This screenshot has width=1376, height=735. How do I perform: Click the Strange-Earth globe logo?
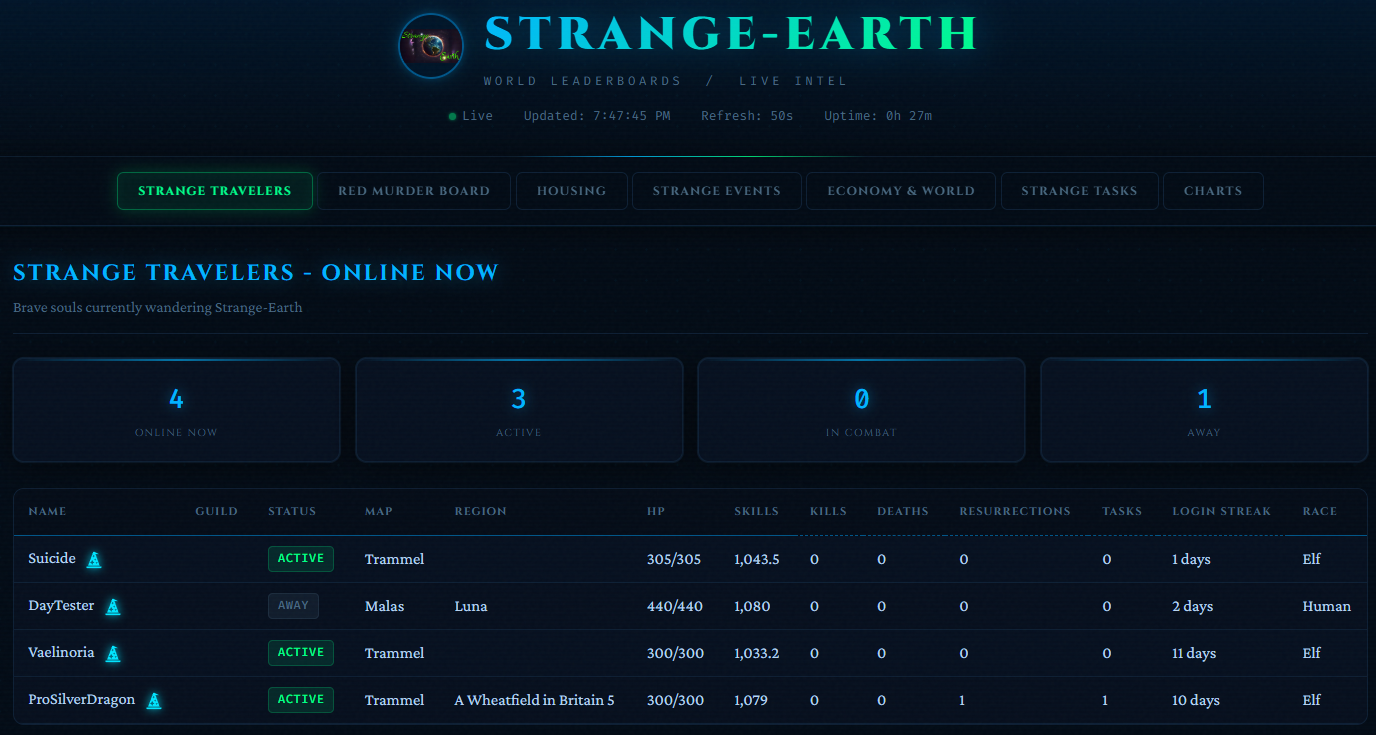[430, 46]
